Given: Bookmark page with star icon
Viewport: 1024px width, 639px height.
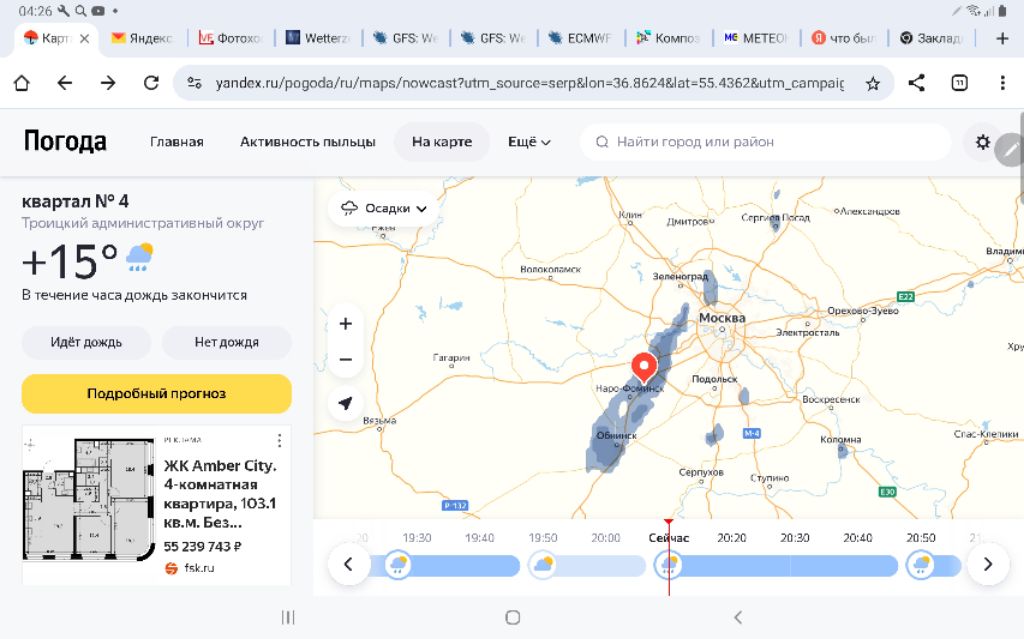Looking at the screenshot, I should click(x=872, y=83).
